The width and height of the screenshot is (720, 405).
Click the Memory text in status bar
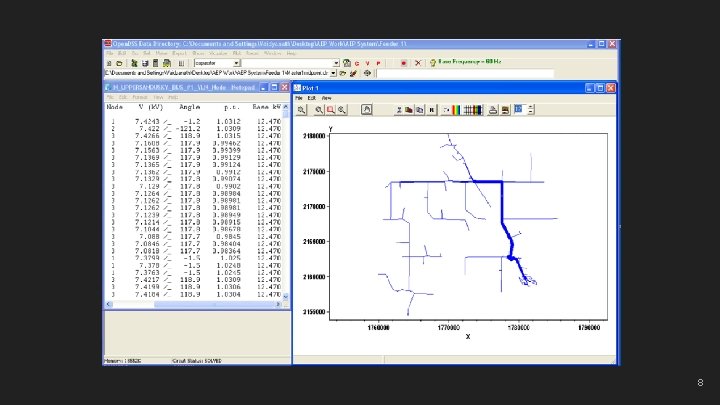[x=123, y=361]
